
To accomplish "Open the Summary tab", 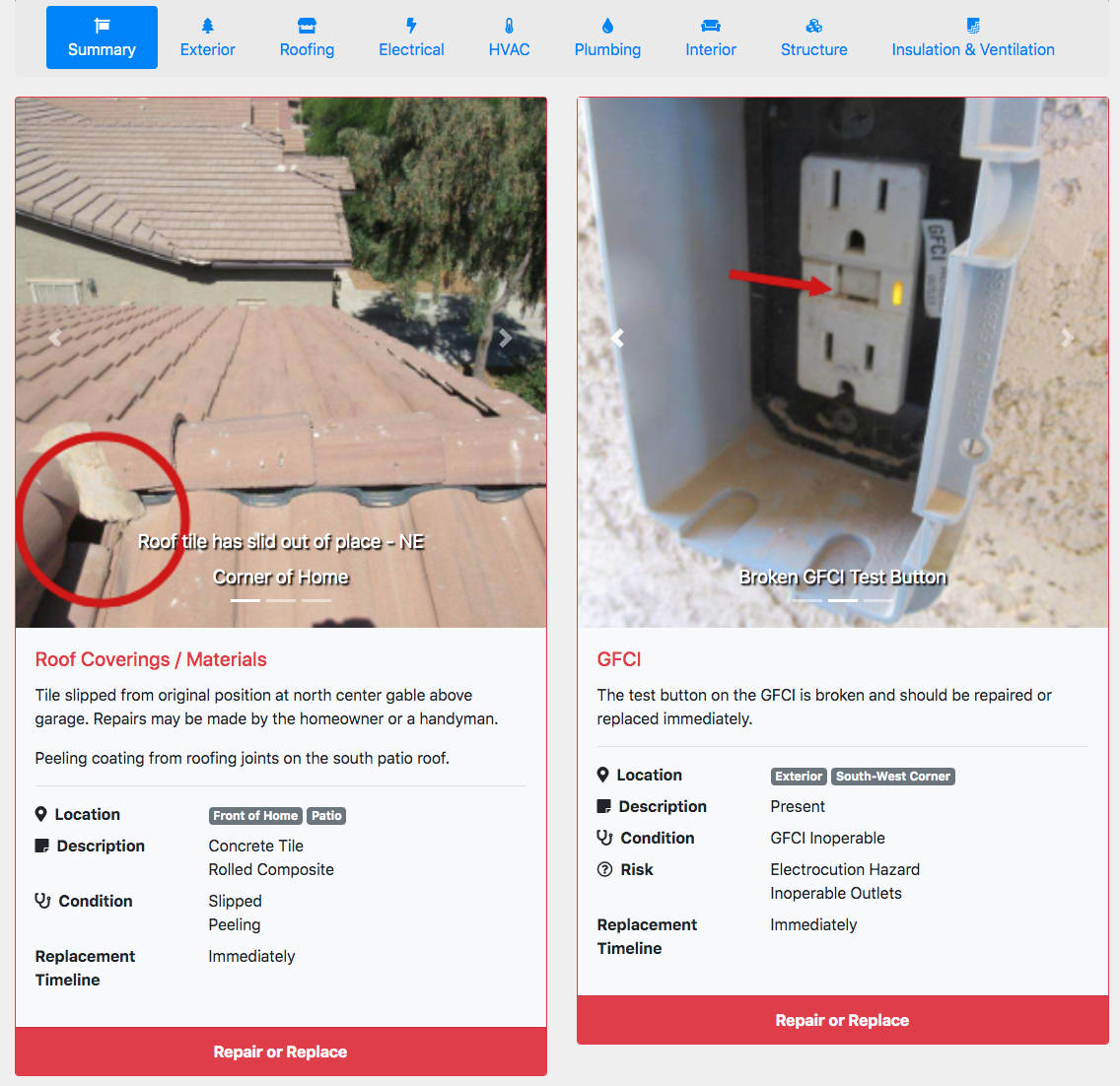I will pyautogui.click(x=102, y=37).
